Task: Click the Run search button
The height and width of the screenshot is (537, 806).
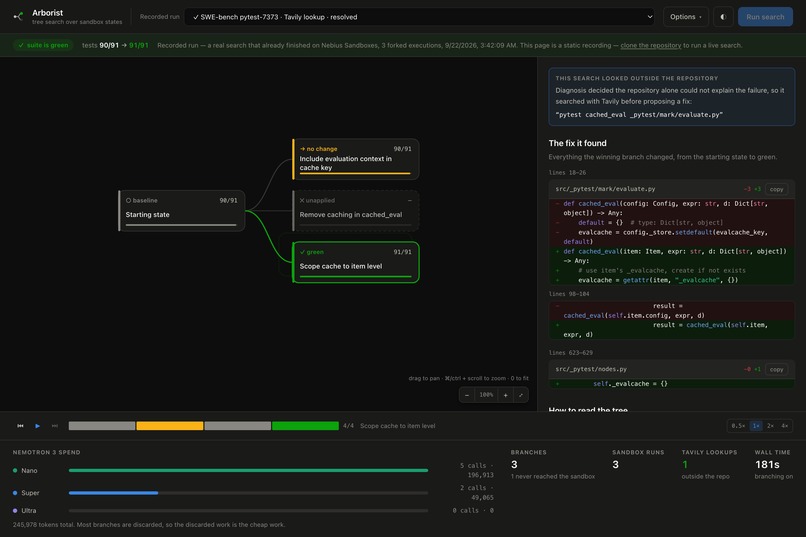Action: click(765, 17)
